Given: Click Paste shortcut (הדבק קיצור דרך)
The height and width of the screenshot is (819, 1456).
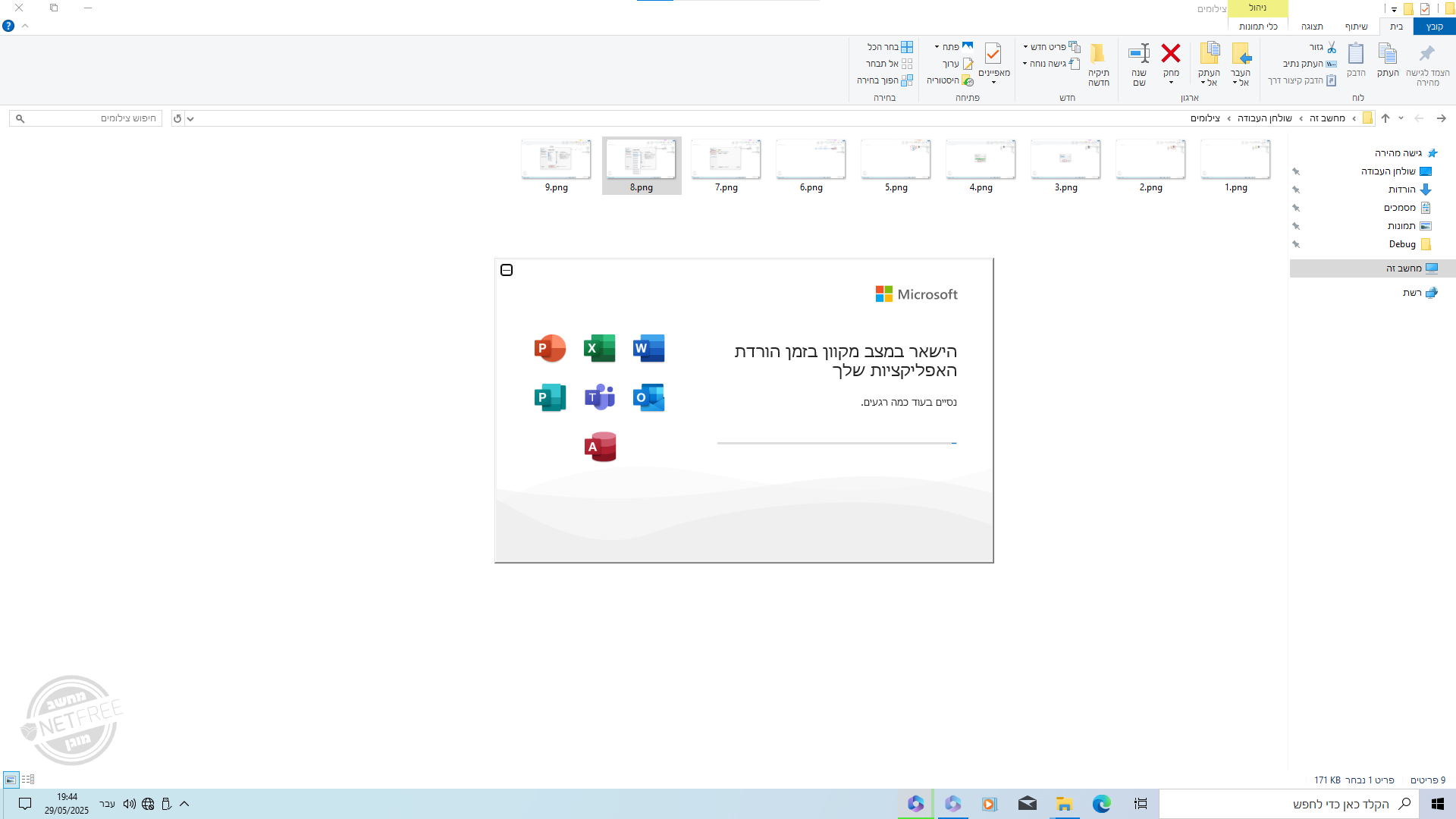Looking at the screenshot, I should [1302, 80].
